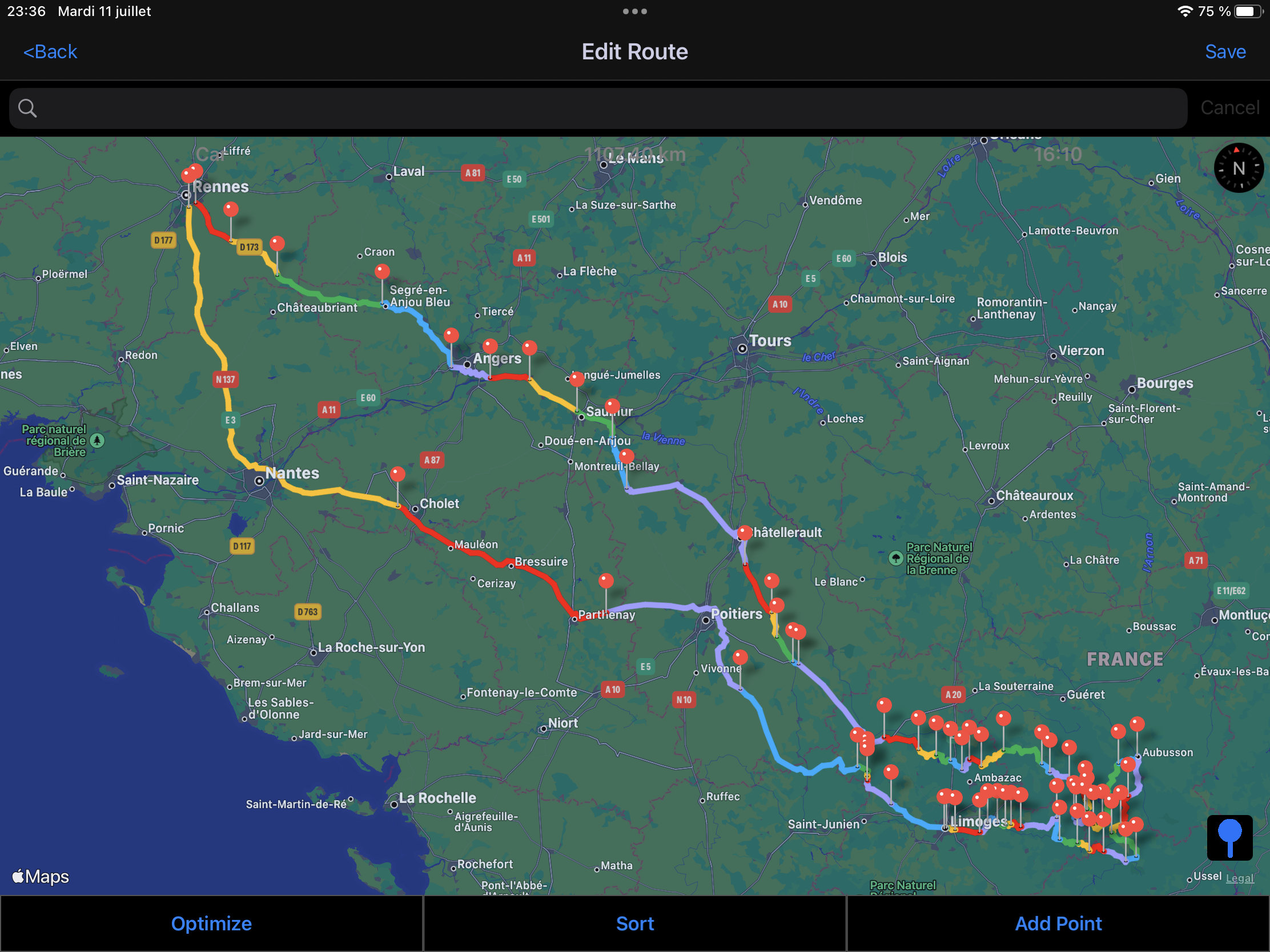Viewport: 1270px width, 952px height.
Task: Select the pin near Vivonne
Action: pyautogui.click(x=741, y=657)
